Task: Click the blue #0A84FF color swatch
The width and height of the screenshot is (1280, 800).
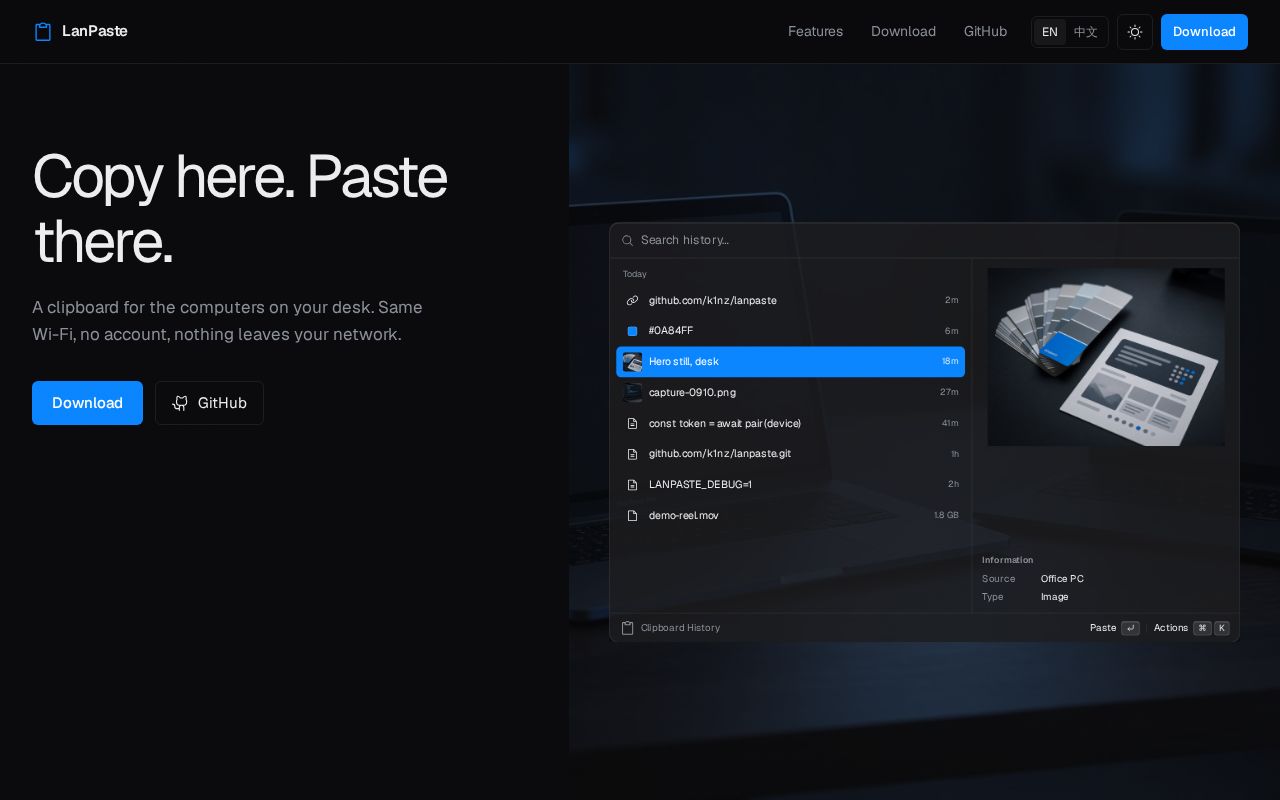Action: click(632, 331)
